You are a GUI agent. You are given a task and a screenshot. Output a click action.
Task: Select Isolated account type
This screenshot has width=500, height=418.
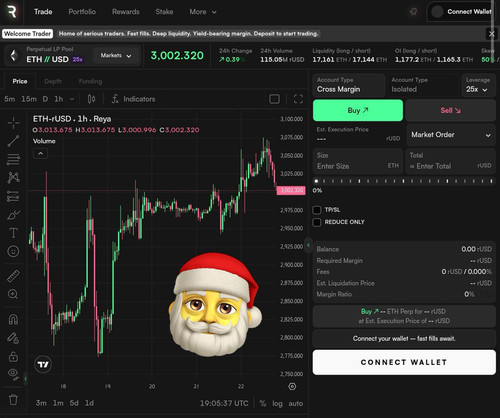tap(423, 85)
